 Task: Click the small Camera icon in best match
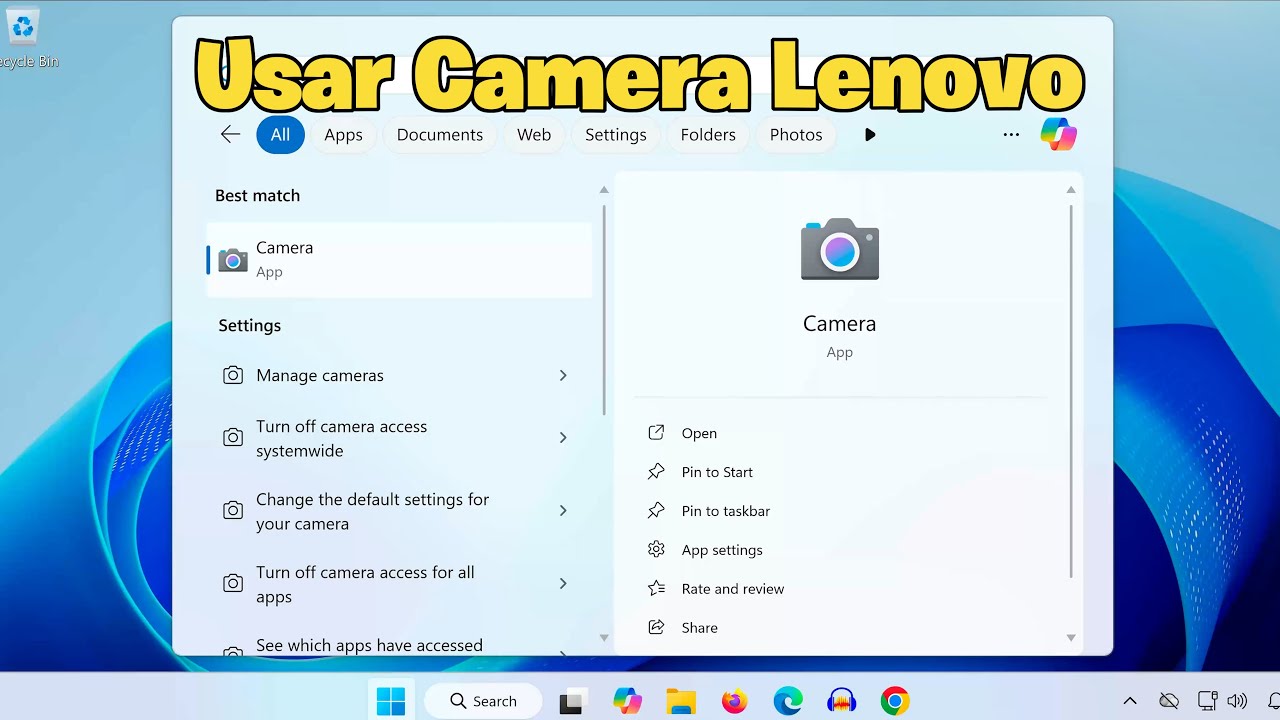click(233, 260)
